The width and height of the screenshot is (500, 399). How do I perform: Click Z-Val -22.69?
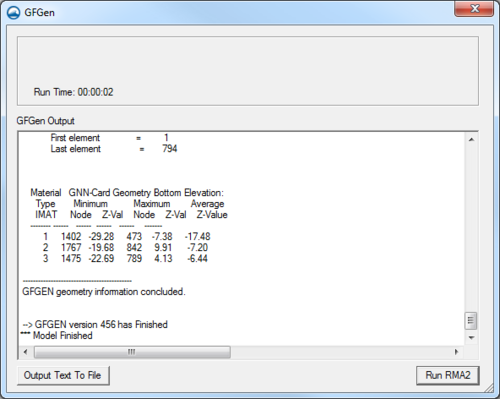101,258
